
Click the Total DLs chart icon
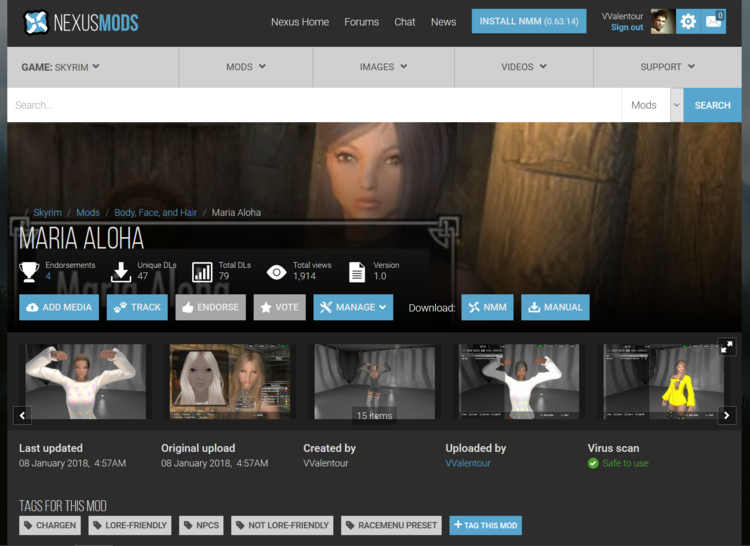coord(202,272)
